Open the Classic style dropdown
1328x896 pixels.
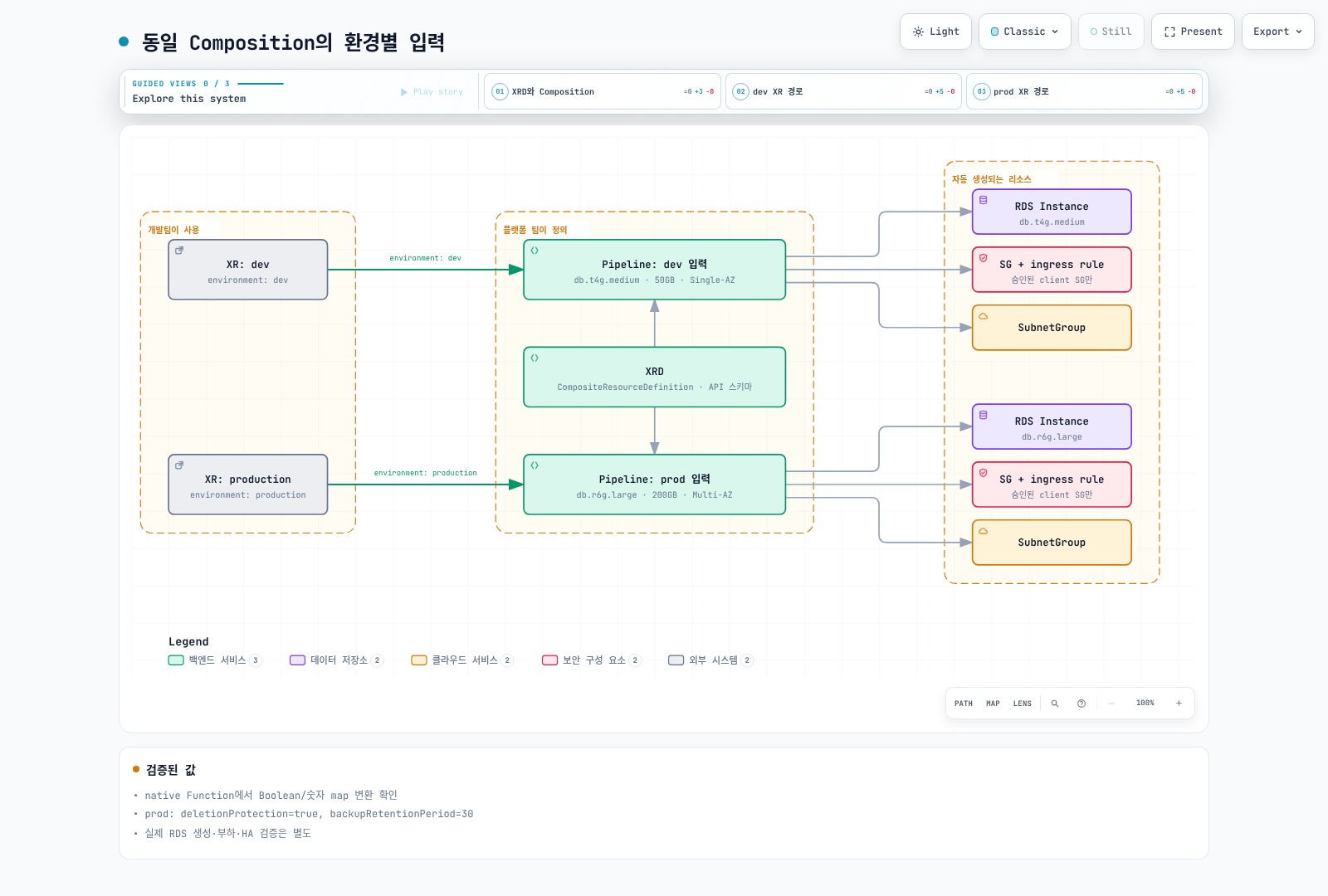1025,32
